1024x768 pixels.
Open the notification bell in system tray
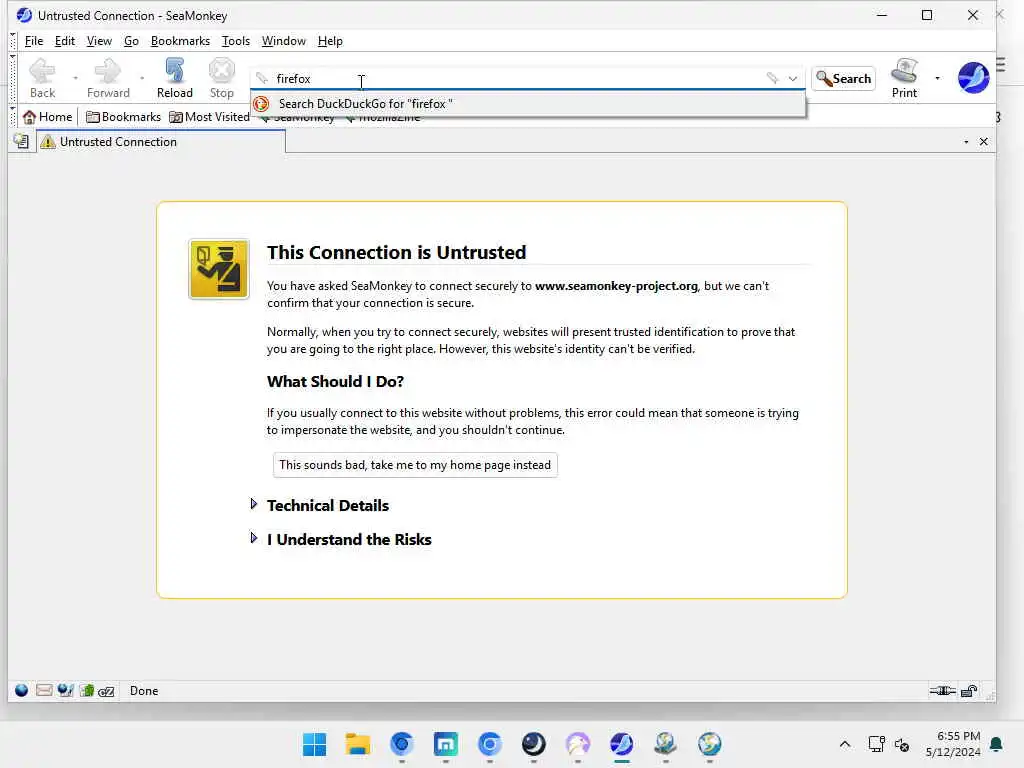point(997,744)
